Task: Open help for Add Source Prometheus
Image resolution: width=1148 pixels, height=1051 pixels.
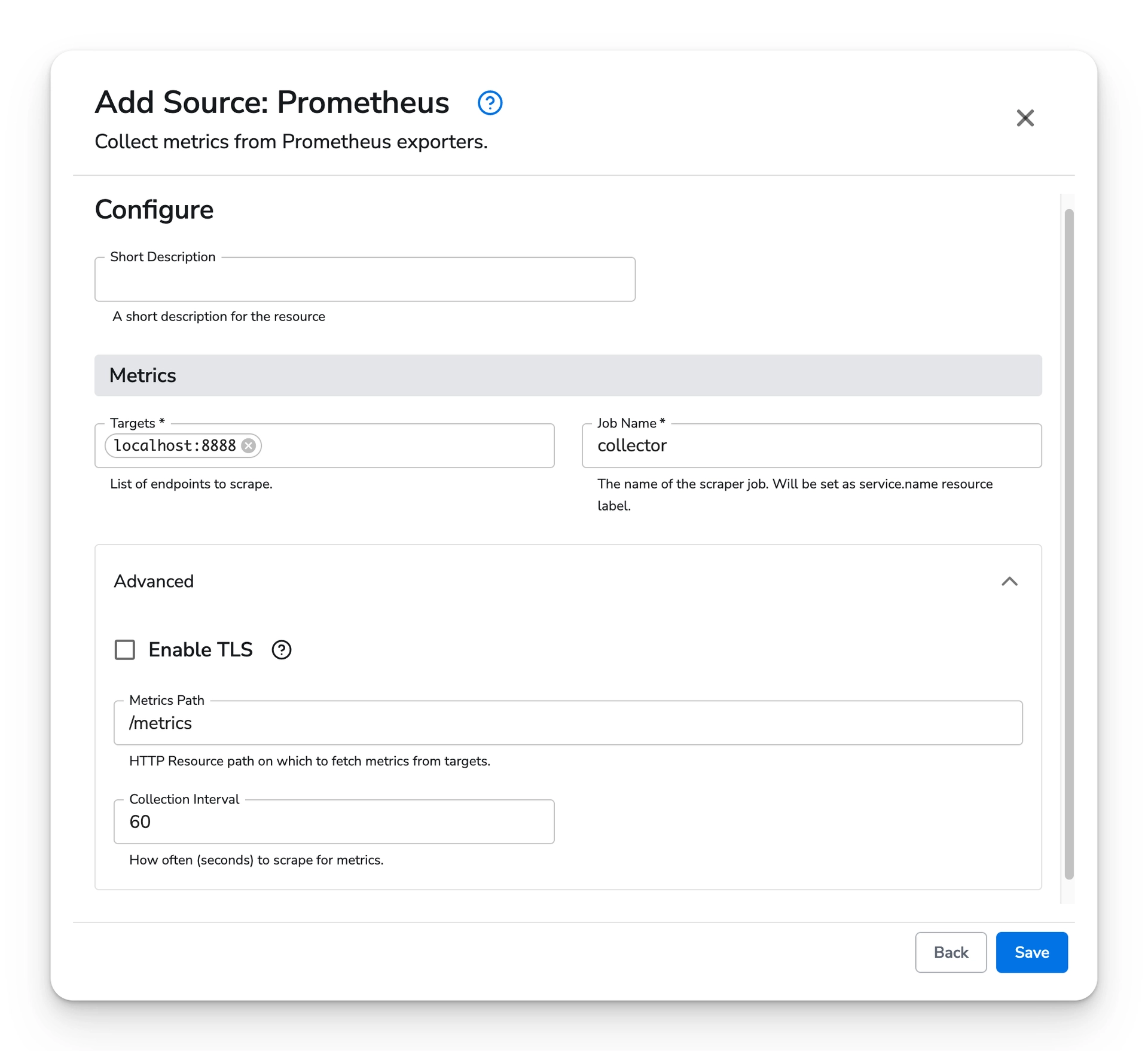Action: [x=489, y=103]
